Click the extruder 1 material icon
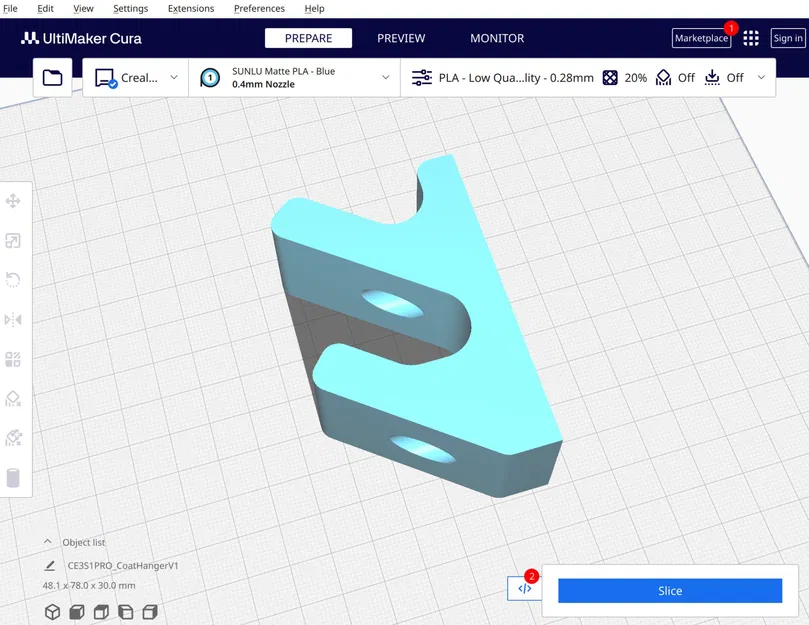809x625 pixels. tap(210, 78)
